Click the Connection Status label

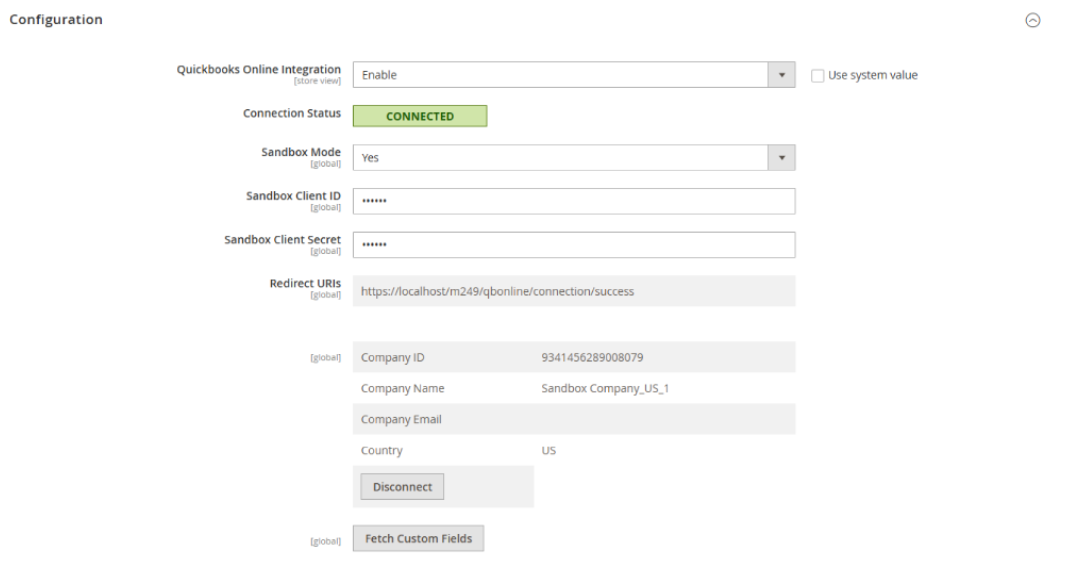[292, 113]
